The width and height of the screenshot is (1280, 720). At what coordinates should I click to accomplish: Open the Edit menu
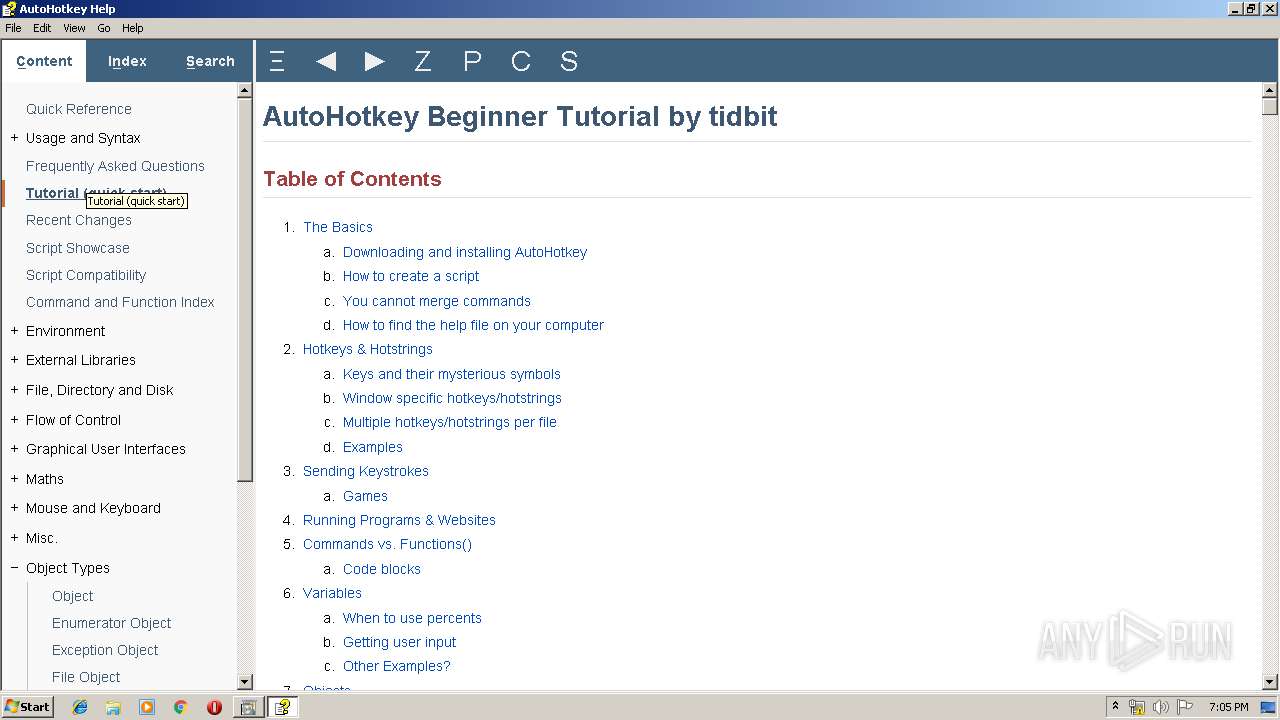[42, 28]
